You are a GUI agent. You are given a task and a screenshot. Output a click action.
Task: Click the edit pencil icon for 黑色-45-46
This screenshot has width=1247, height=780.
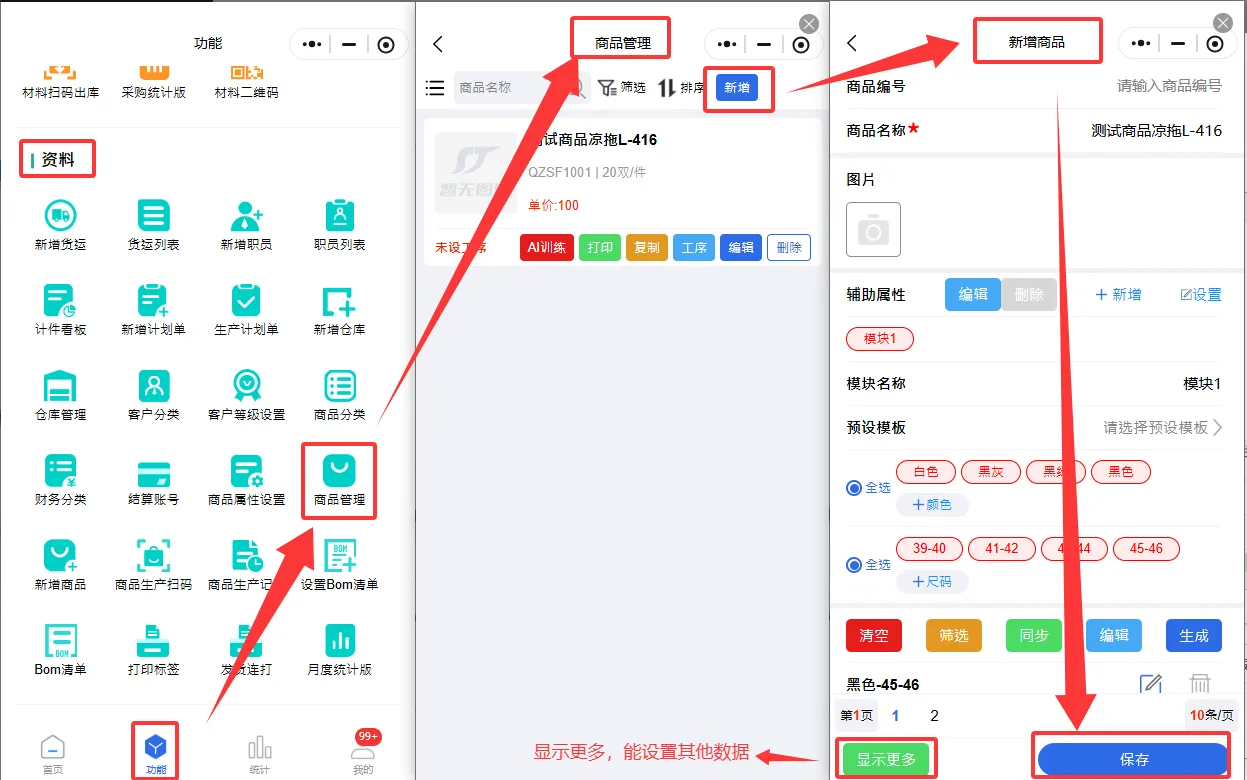tap(1151, 684)
